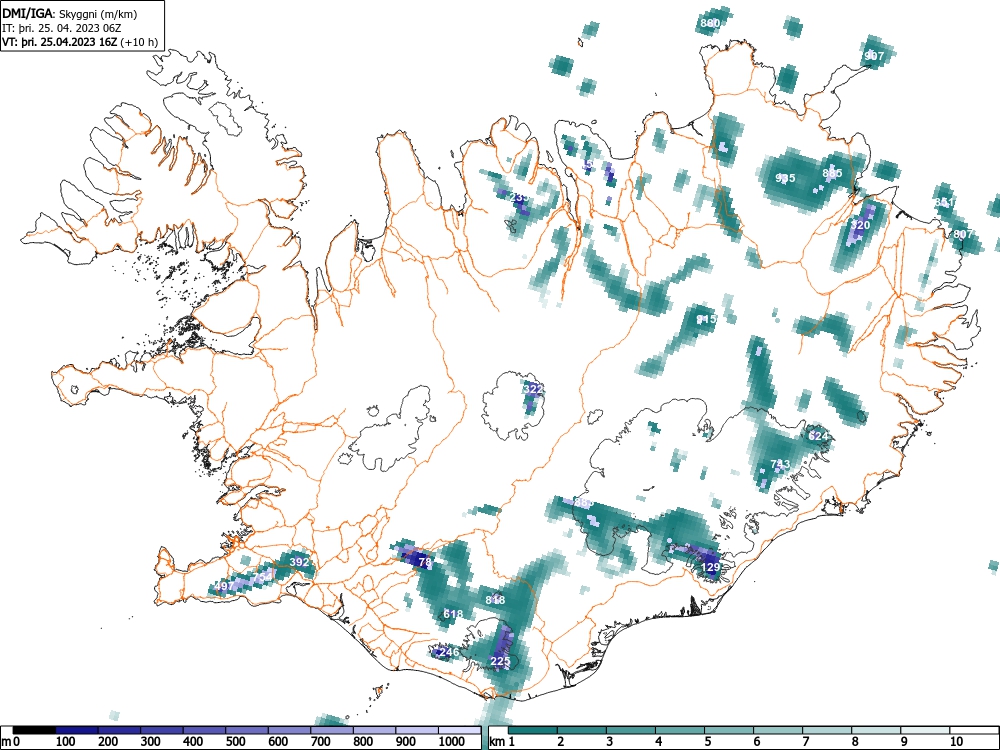Select the 915 visibility label
1000x750 pixels.
pyautogui.click(x=707, y=319)
